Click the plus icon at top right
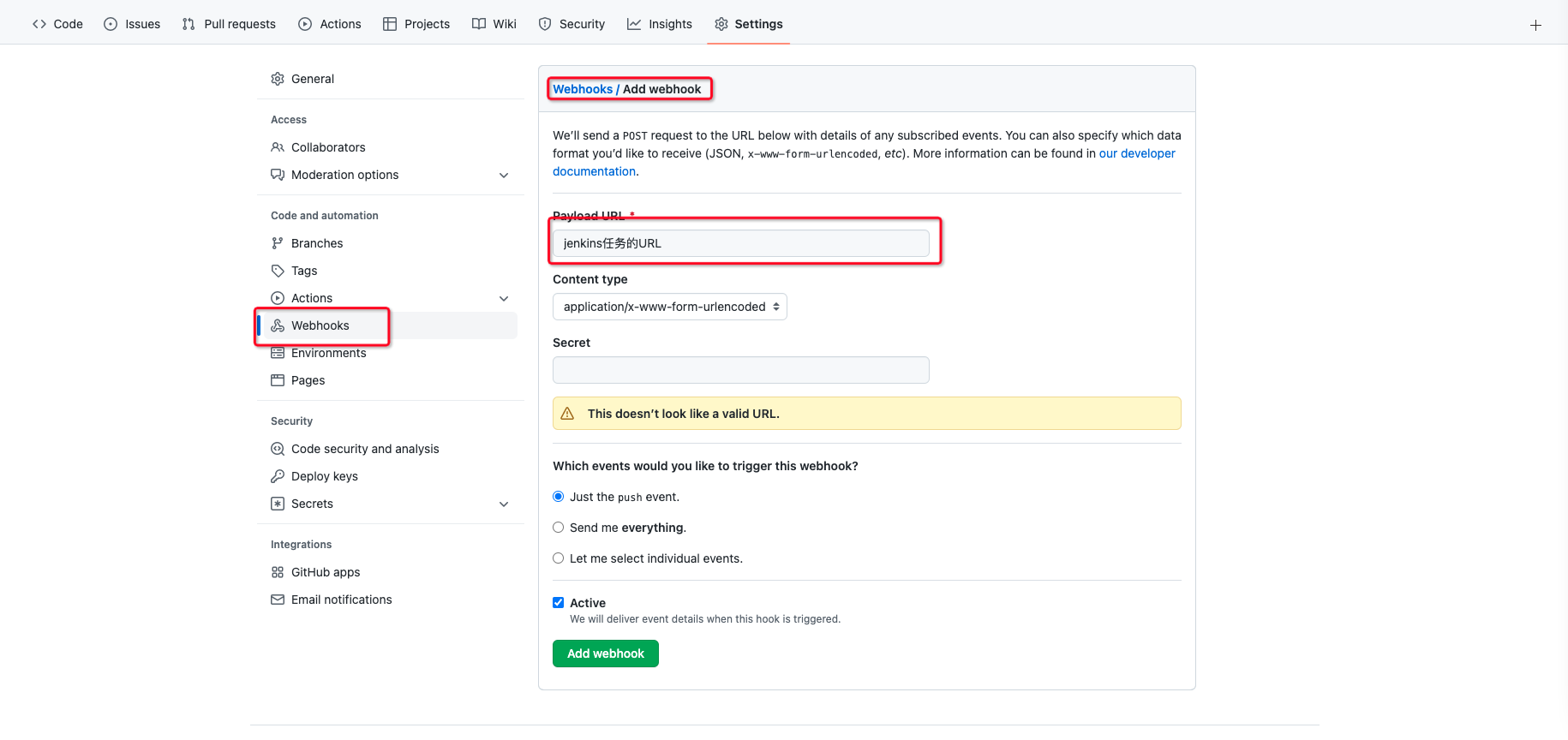The height and width of the screenshot is (740, 1568). pos(1535,25)
